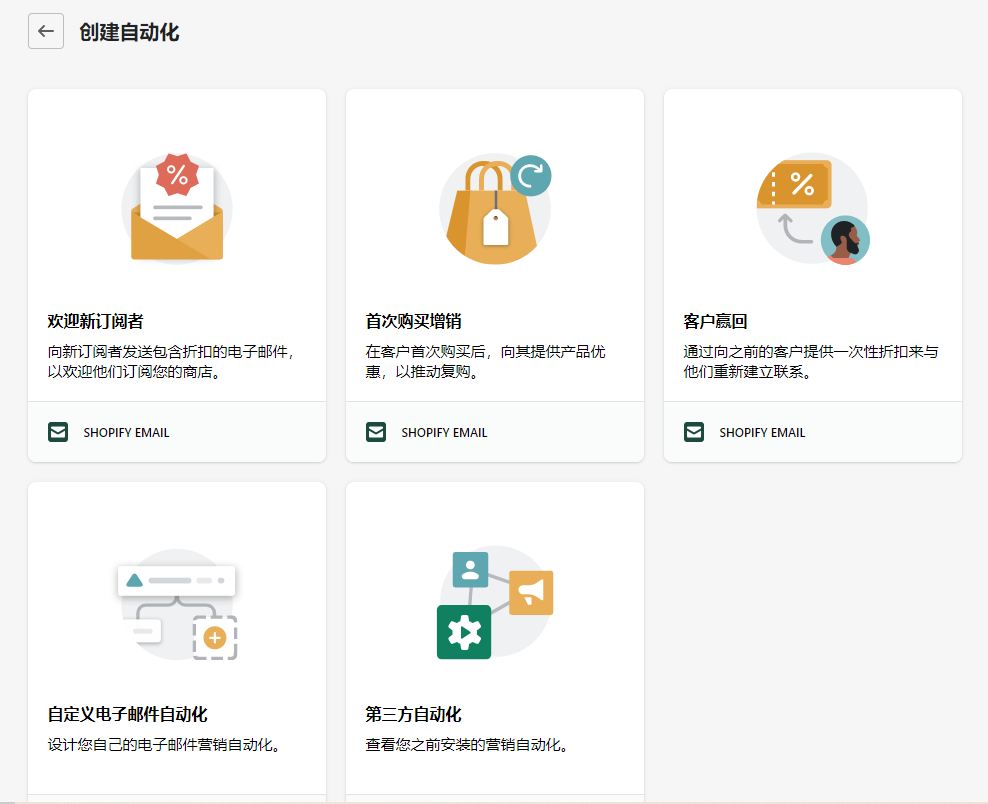Click the Shopify Email icon under 欢迎新订阅者
Image resolution: width=988 pixels, height=804 pixels.
click(58, 432)
